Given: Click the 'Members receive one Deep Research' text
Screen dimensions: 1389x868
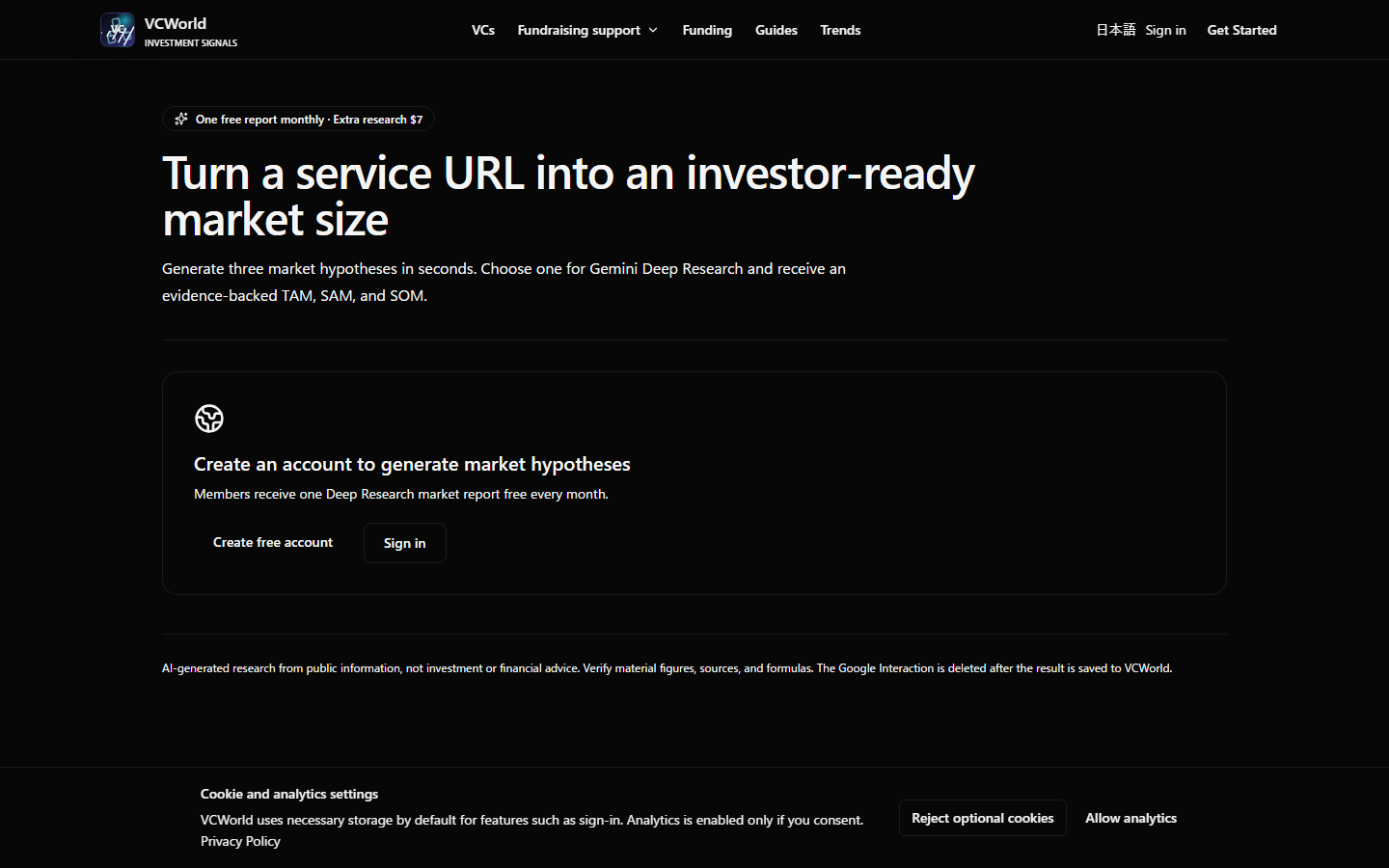Looking at the screenshot, I should (401, 494).
